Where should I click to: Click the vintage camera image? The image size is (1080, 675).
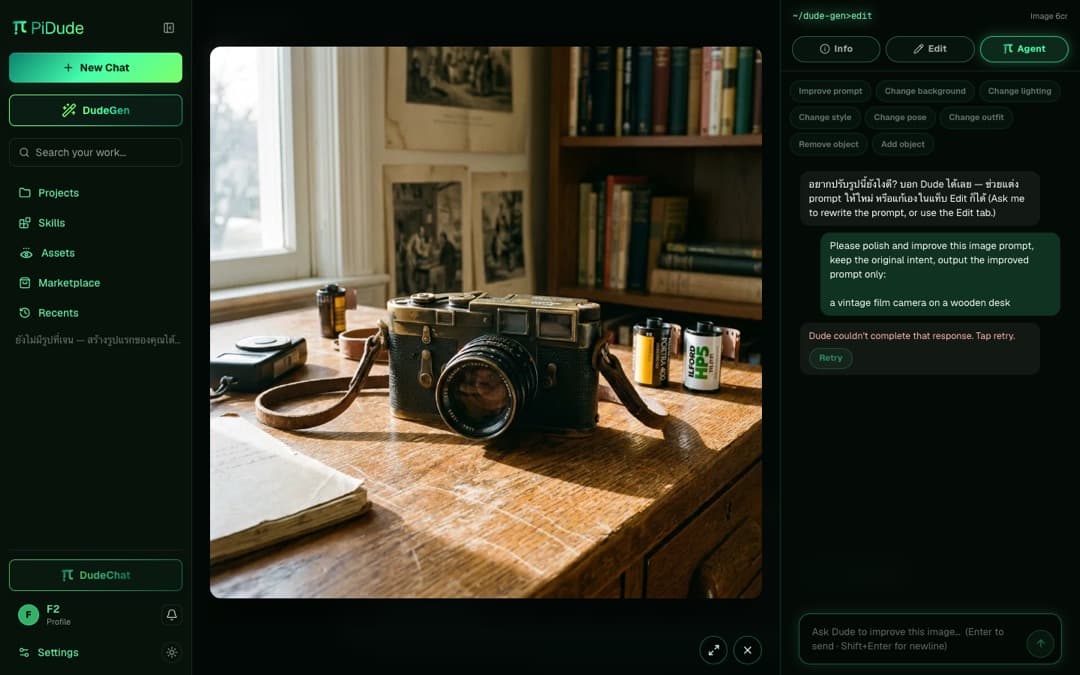point(486,322)
